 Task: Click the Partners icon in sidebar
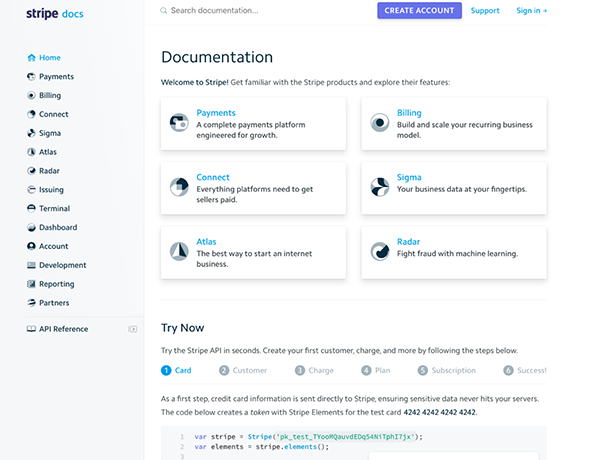(x=31, y=303)
